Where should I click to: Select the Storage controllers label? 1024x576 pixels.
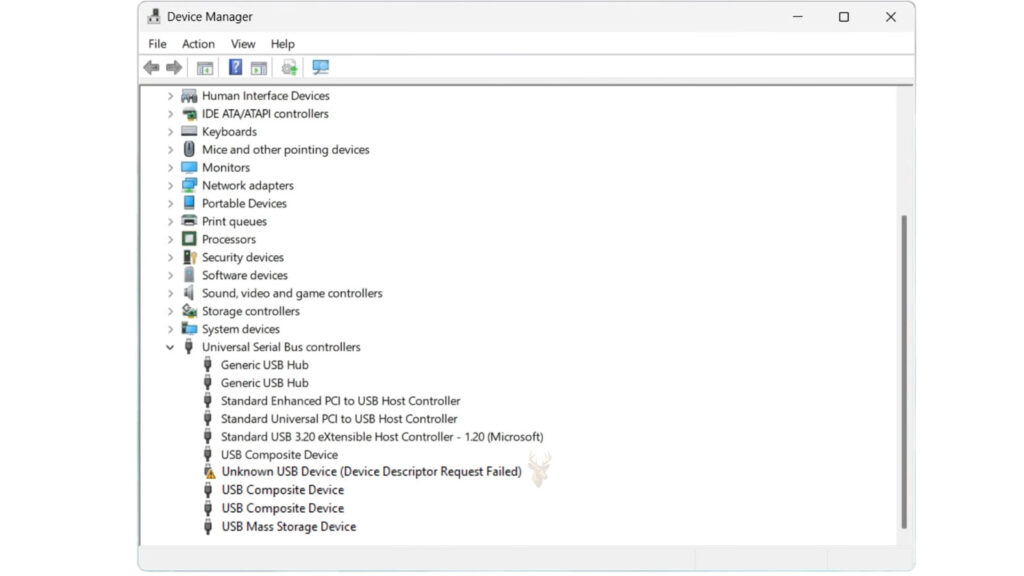click(x=251, y=311)
